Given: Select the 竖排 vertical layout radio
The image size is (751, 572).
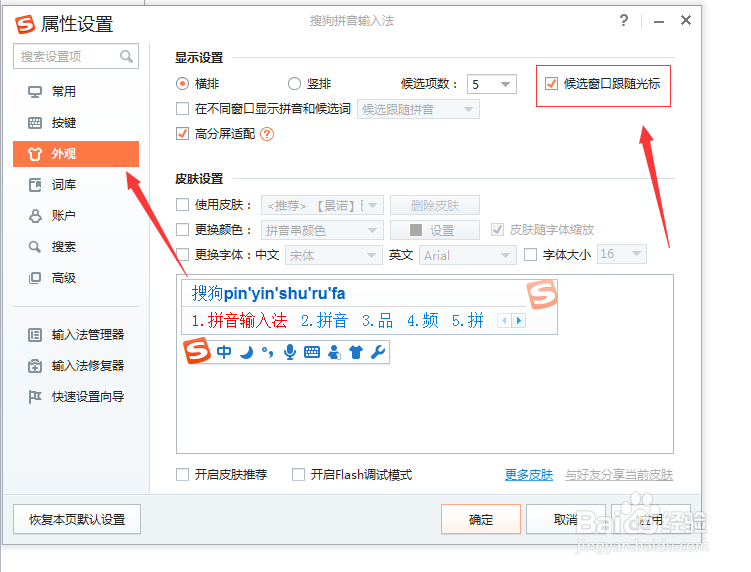Looking at the screenshot, I should (294, 84).
